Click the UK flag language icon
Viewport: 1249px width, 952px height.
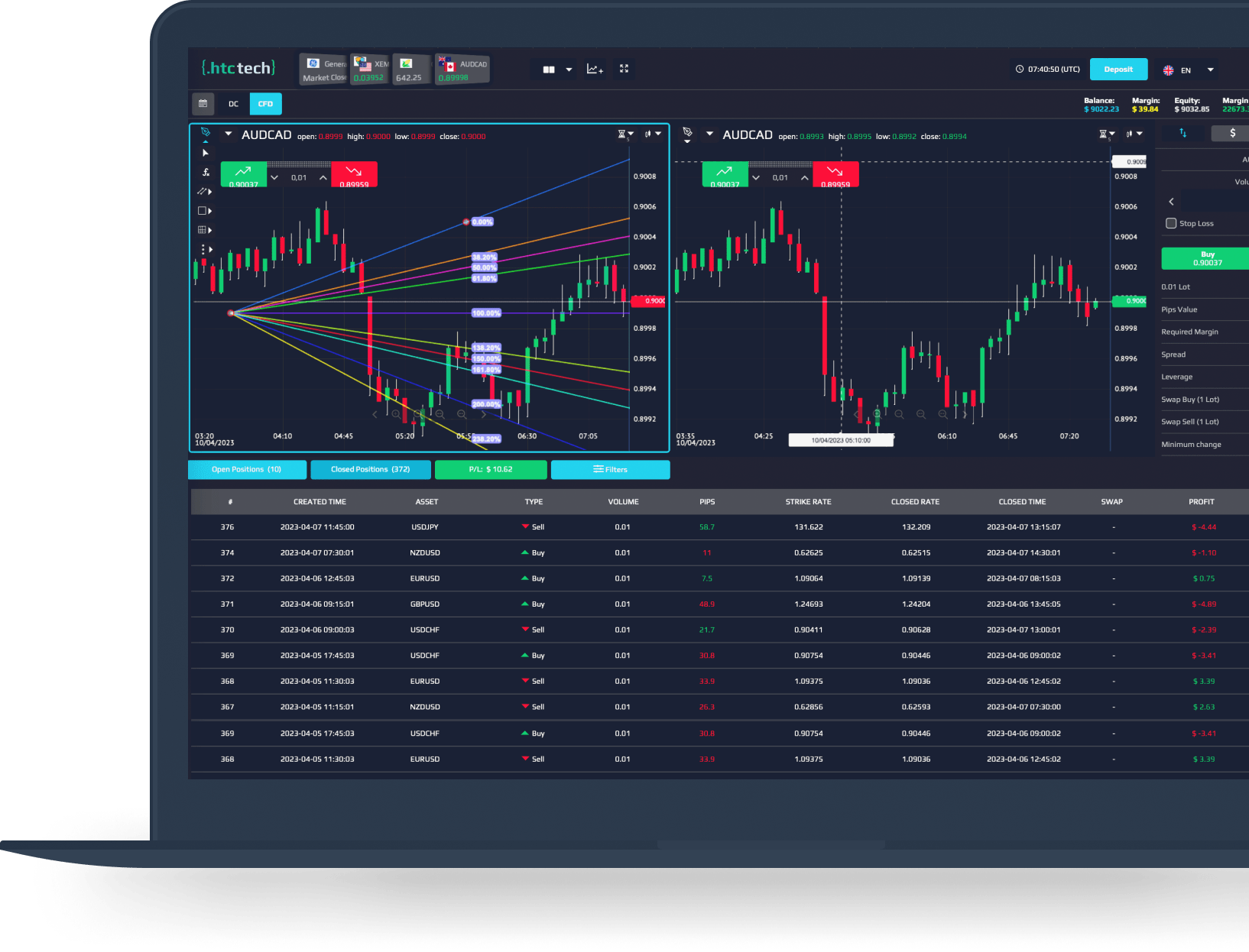point(1168,70)
